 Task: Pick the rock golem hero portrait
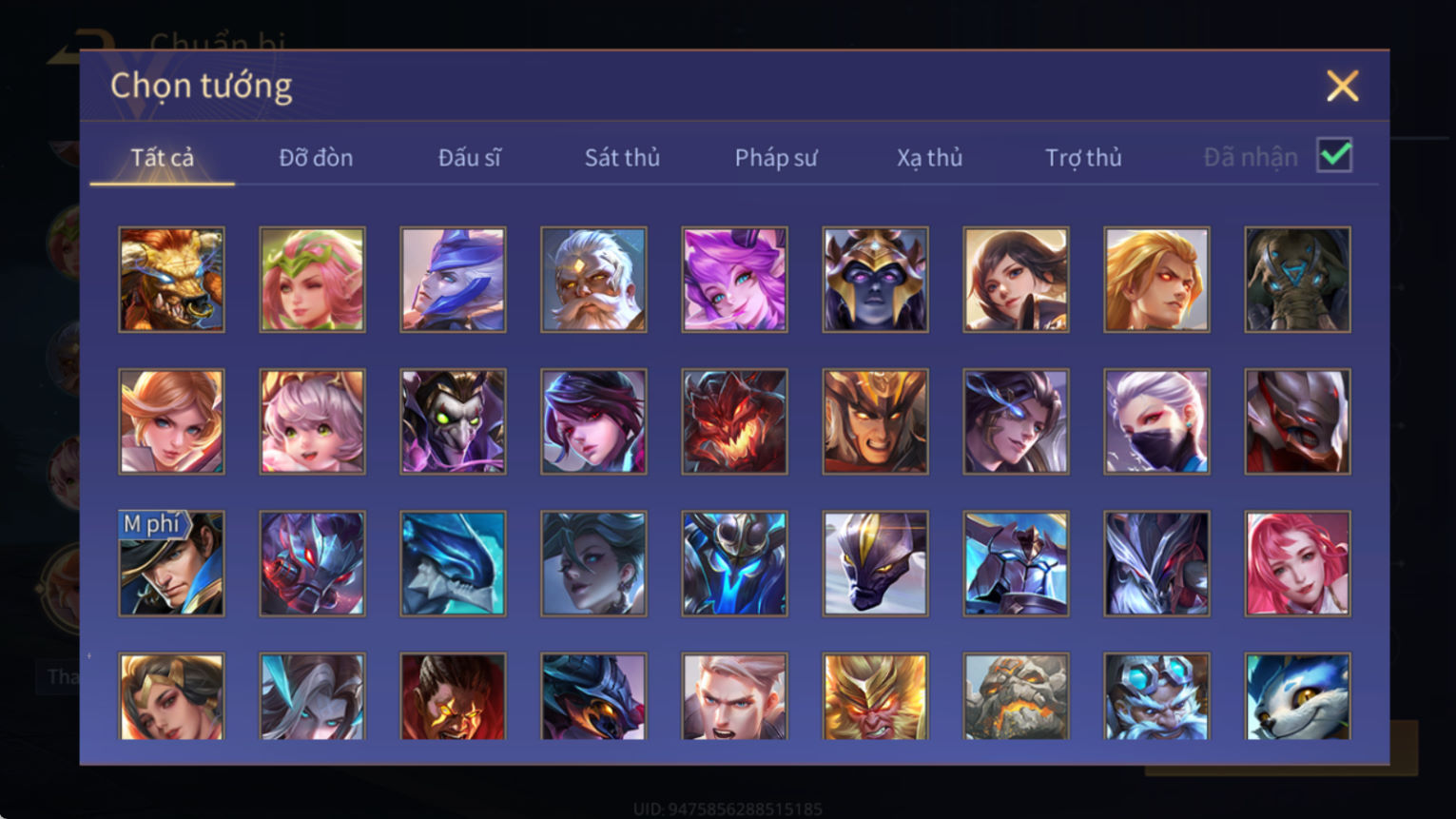tap(1016, 696)
